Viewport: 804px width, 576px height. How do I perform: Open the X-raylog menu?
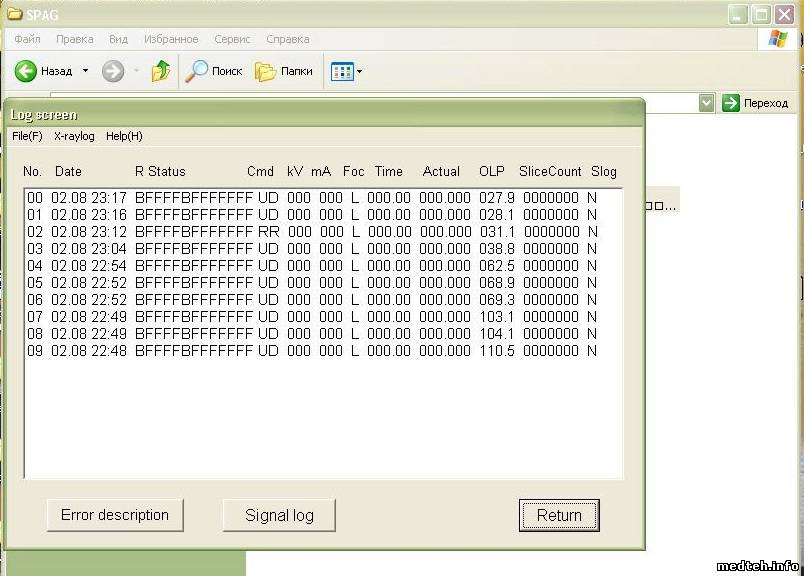(74, 136)
